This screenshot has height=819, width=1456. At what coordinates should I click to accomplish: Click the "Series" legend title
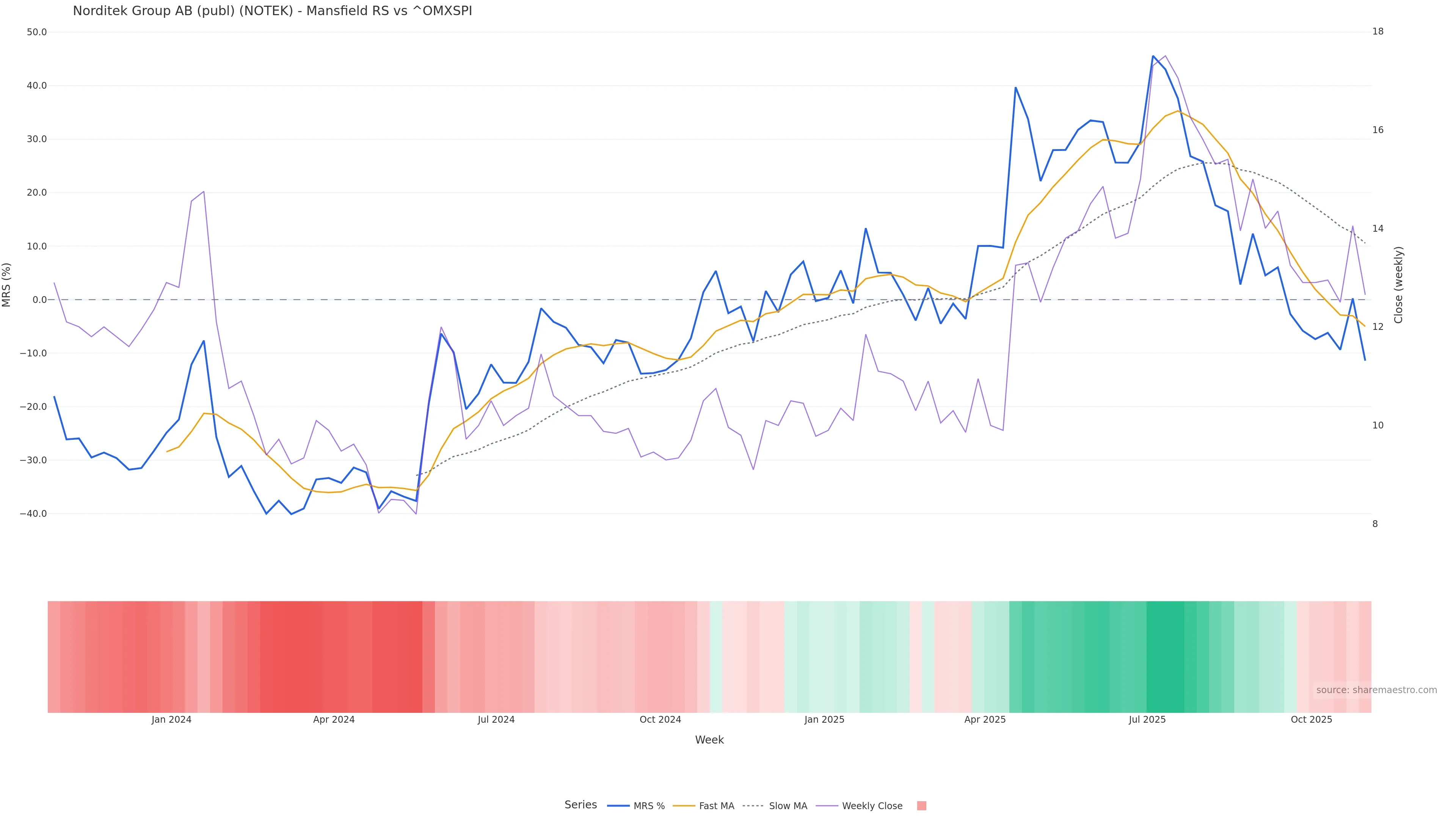[581, 805]
